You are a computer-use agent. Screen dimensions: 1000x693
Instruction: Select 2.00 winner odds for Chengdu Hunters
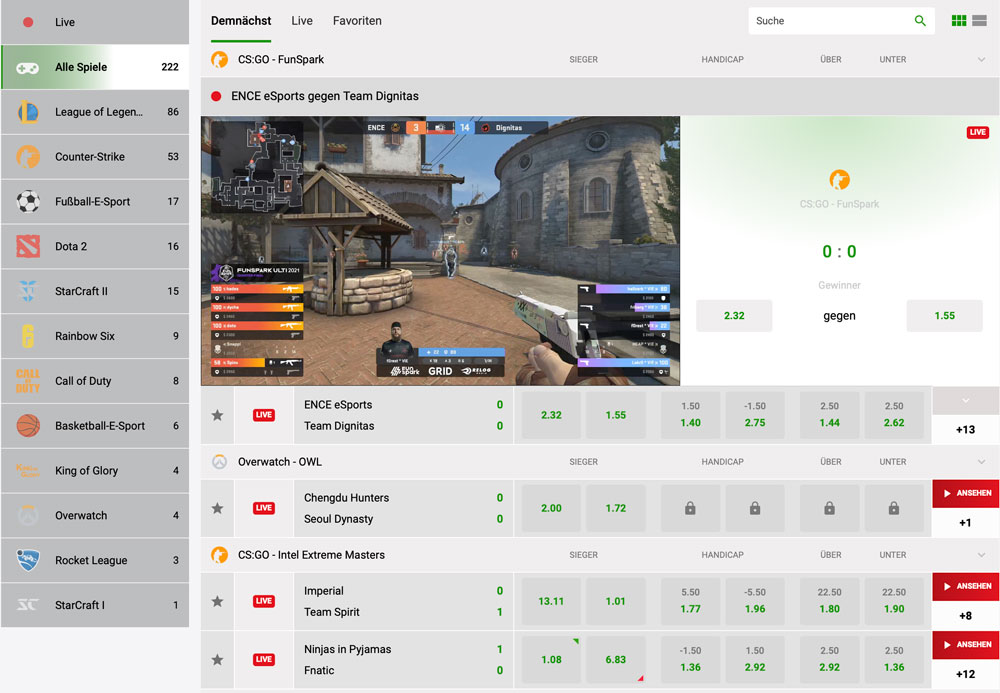[551, 508]
